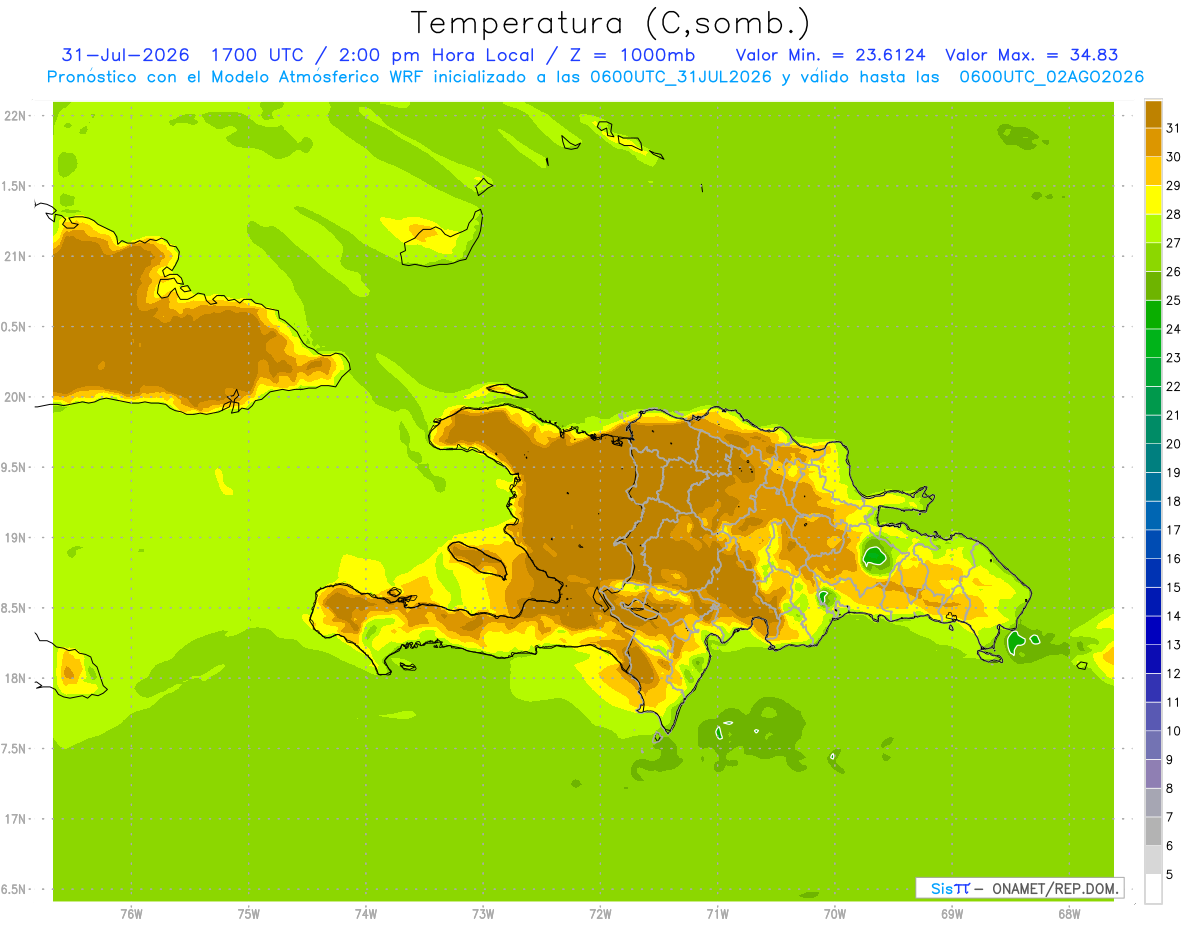Viewport: 1200px width, 927px height.
Task: Pick the gray swatch between legend values 6 and 7
Action: 1153,831
